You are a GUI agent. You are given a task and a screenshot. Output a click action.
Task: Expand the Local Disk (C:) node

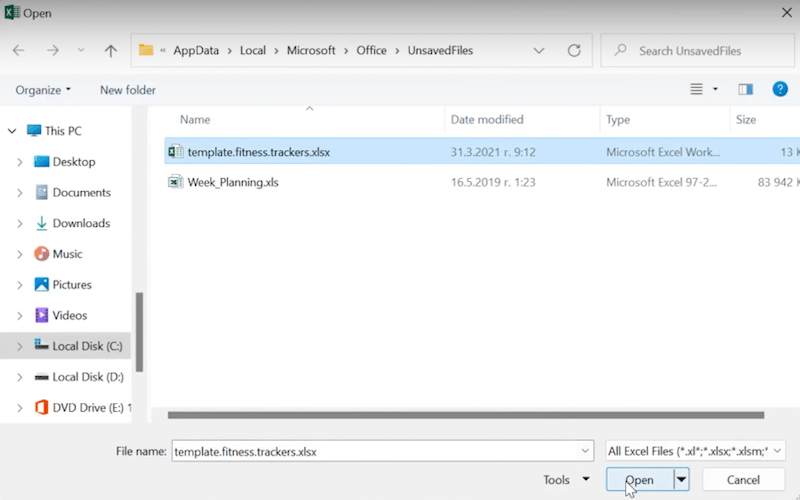[x=20, y=346]
